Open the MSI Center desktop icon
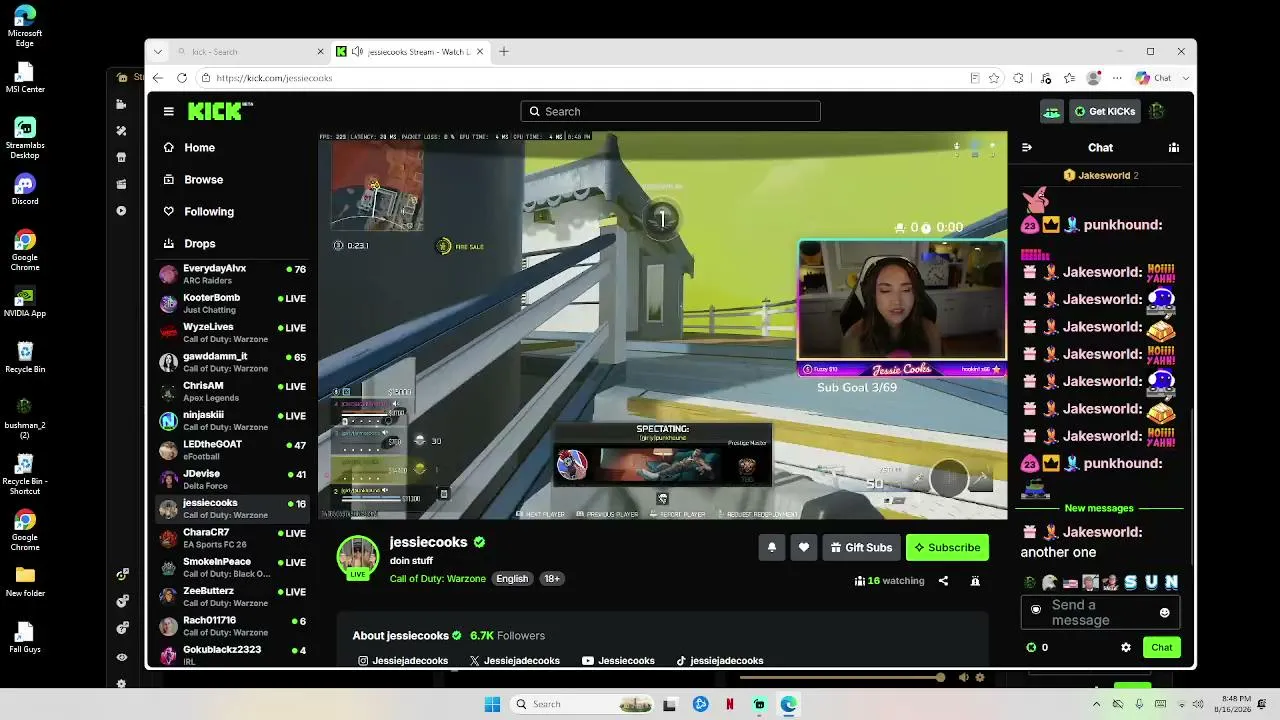 click(x=25, y=77)
